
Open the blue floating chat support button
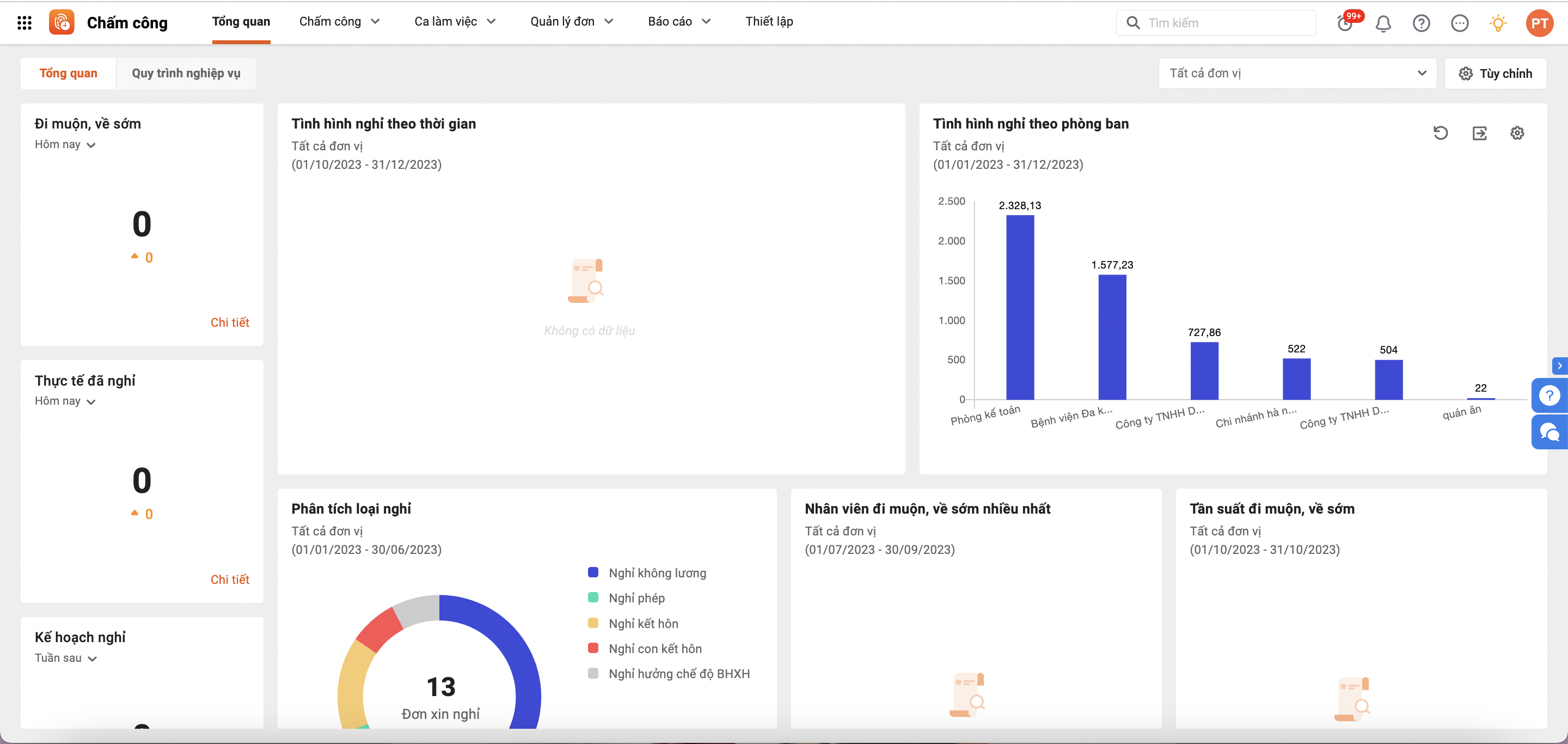pyautogui.click(x=1549, y=432)
